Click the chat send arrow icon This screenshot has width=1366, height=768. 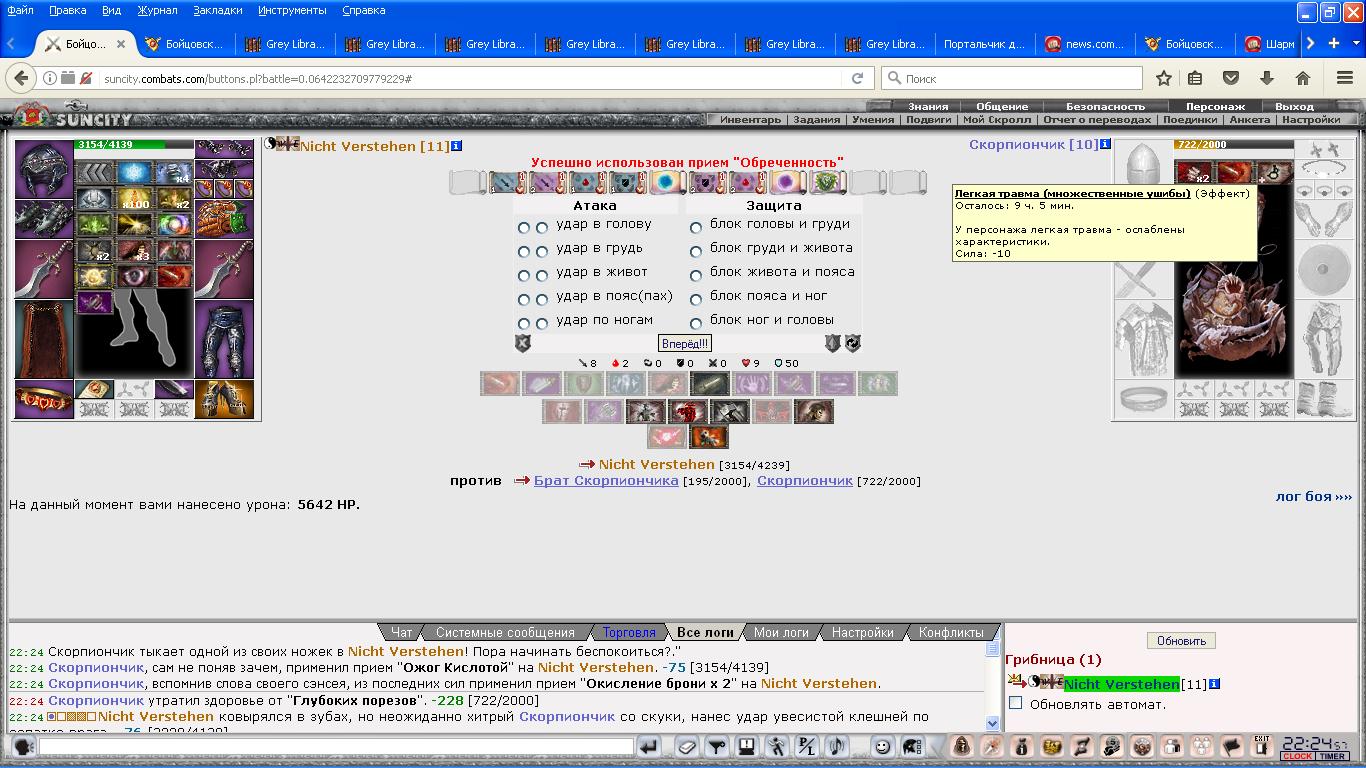tap(649, 745)
